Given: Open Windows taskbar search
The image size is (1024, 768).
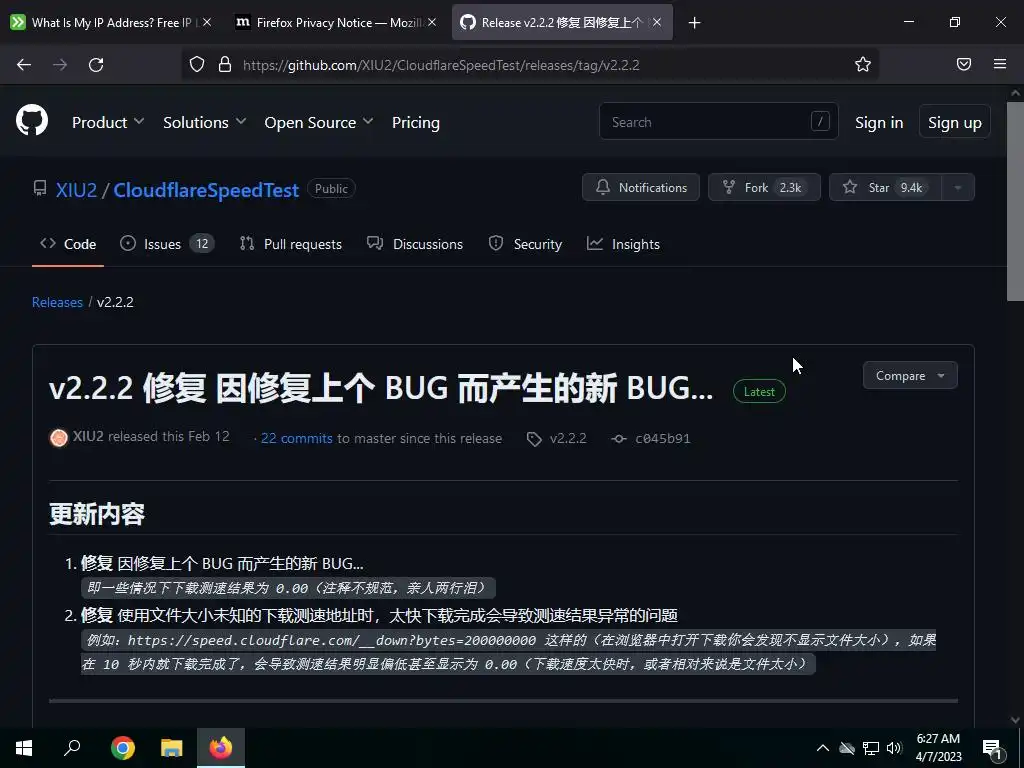Looking at the screenshot, I should tap(72, 748).
